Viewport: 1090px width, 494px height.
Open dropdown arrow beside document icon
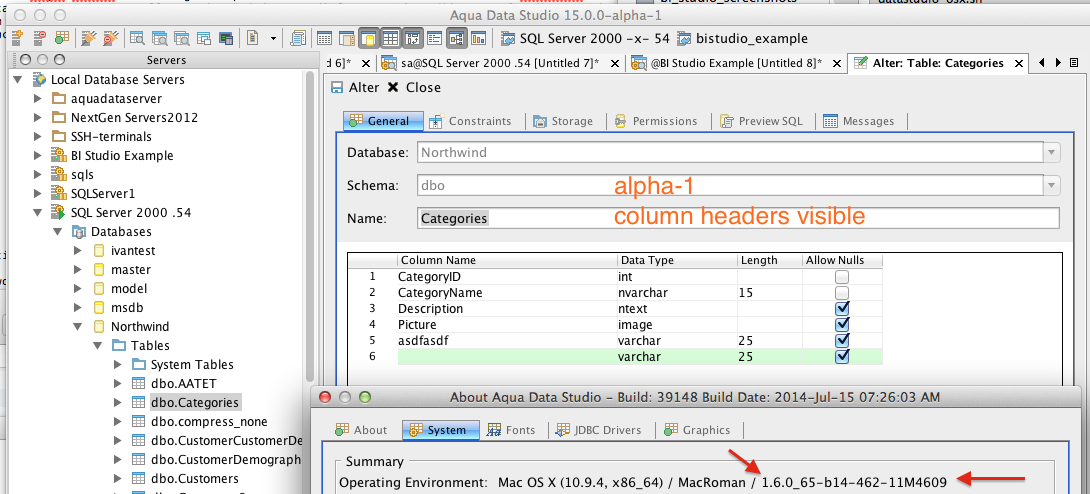tap(273, 39)
